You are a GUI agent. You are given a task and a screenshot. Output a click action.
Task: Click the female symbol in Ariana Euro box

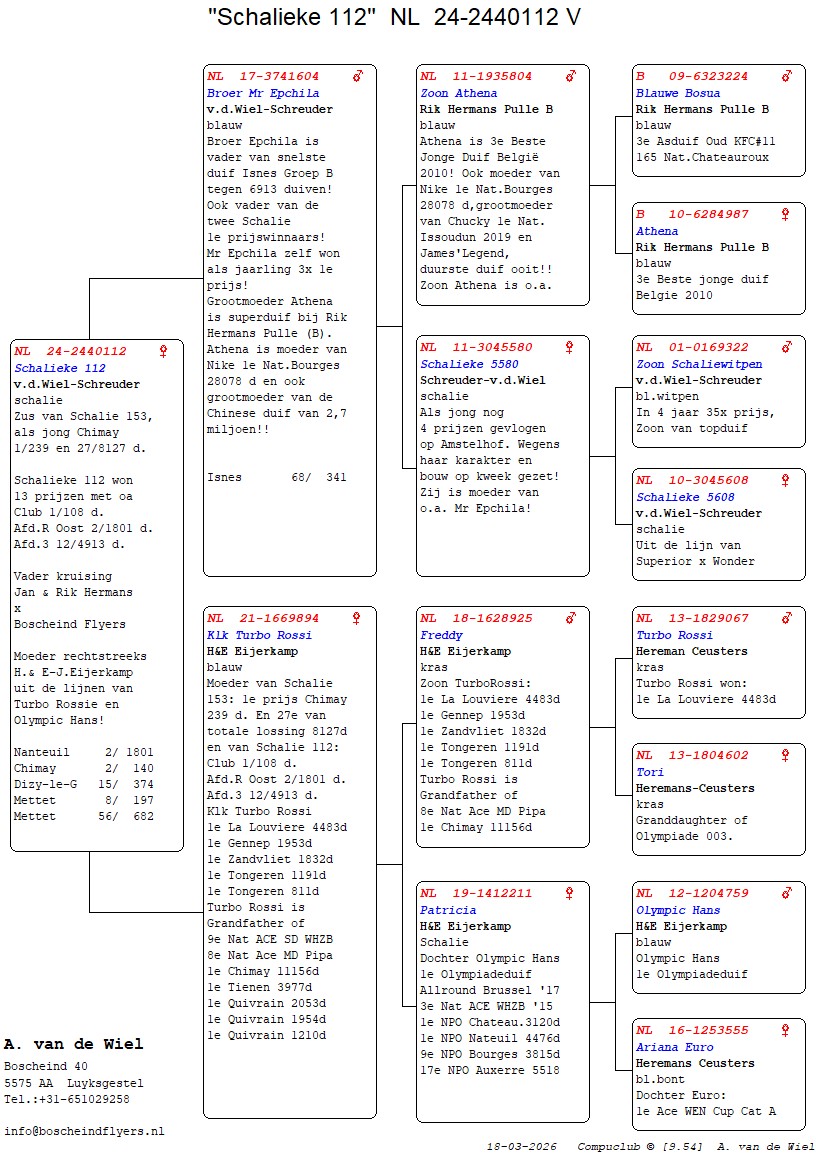coord(786,1030)
